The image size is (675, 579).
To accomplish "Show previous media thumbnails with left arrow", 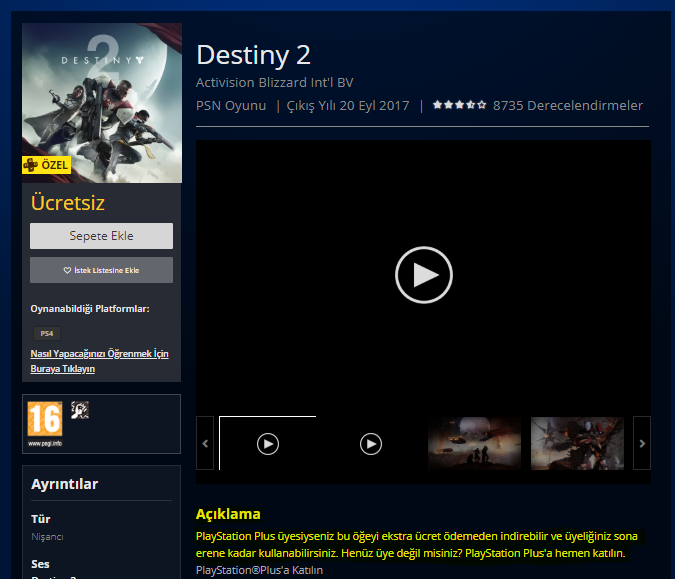I will pyautogui.click(x=205, y=443).
